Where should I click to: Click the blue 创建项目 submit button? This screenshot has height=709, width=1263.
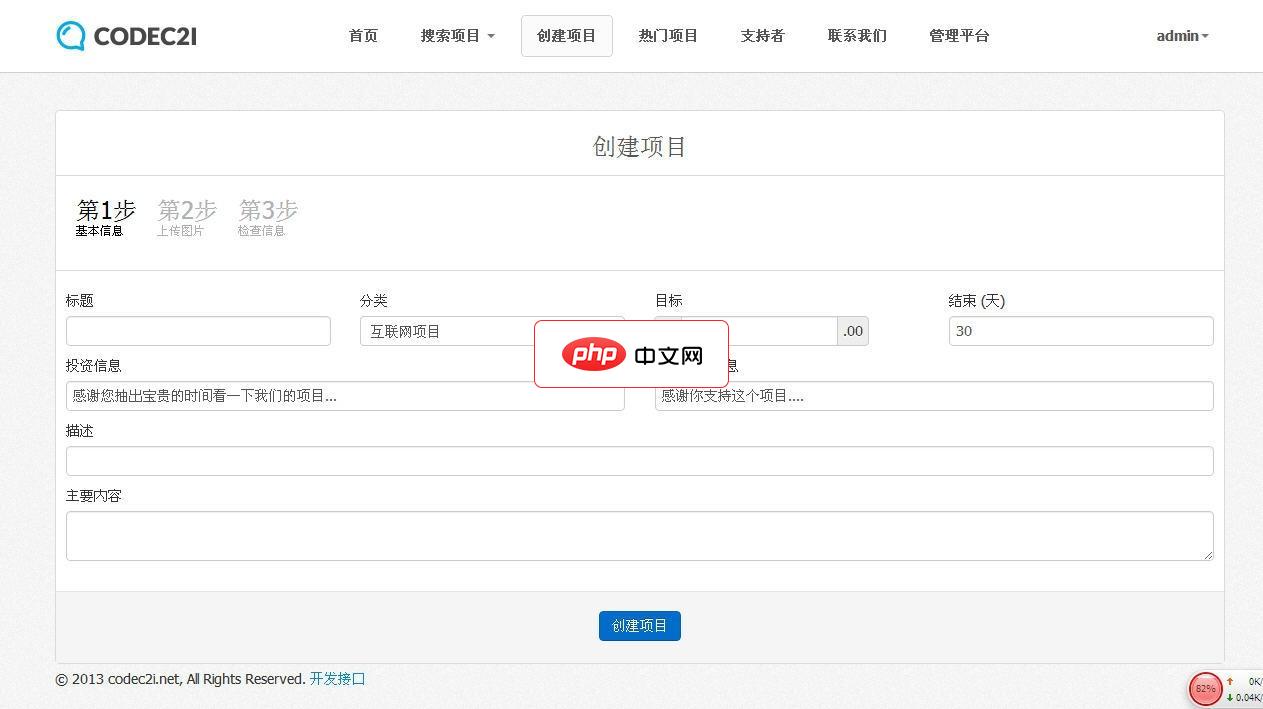639,625
